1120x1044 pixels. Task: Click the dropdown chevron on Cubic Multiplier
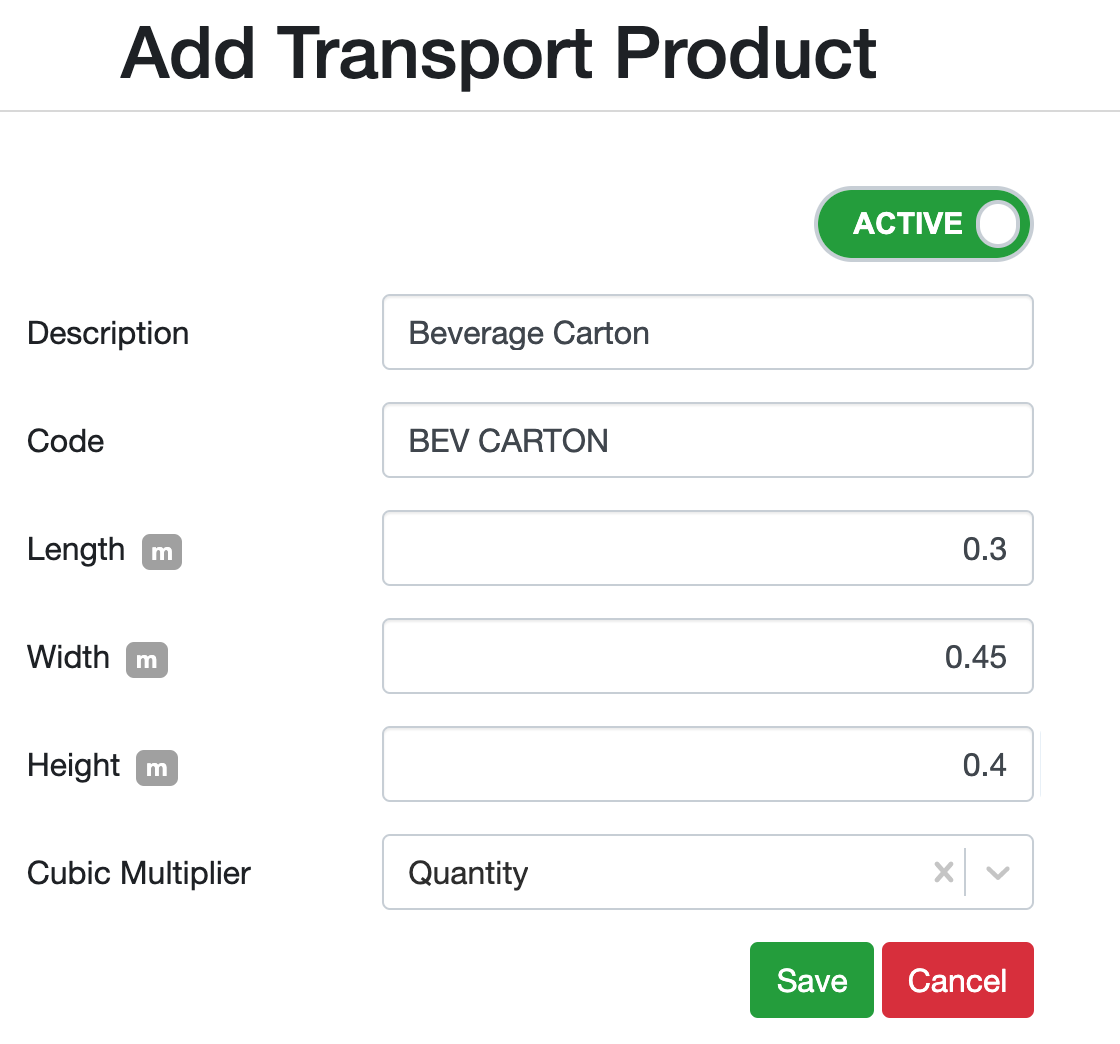pos(997,872)
